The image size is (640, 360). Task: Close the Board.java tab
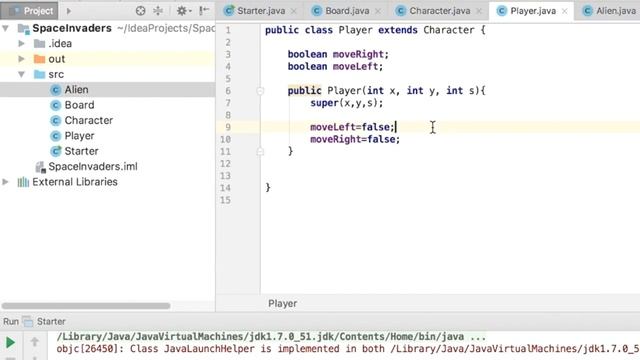click(378, 11)
